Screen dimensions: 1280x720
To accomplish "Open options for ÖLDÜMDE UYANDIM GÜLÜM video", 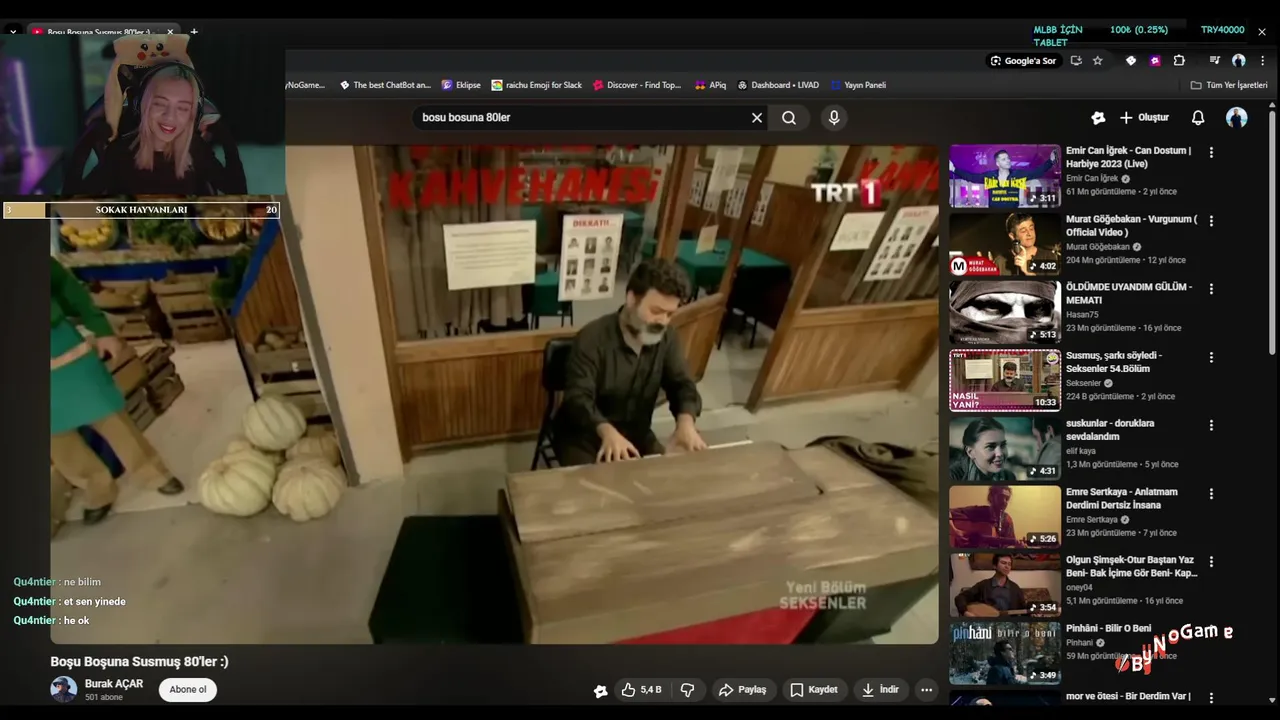I will pos(1211,289).
